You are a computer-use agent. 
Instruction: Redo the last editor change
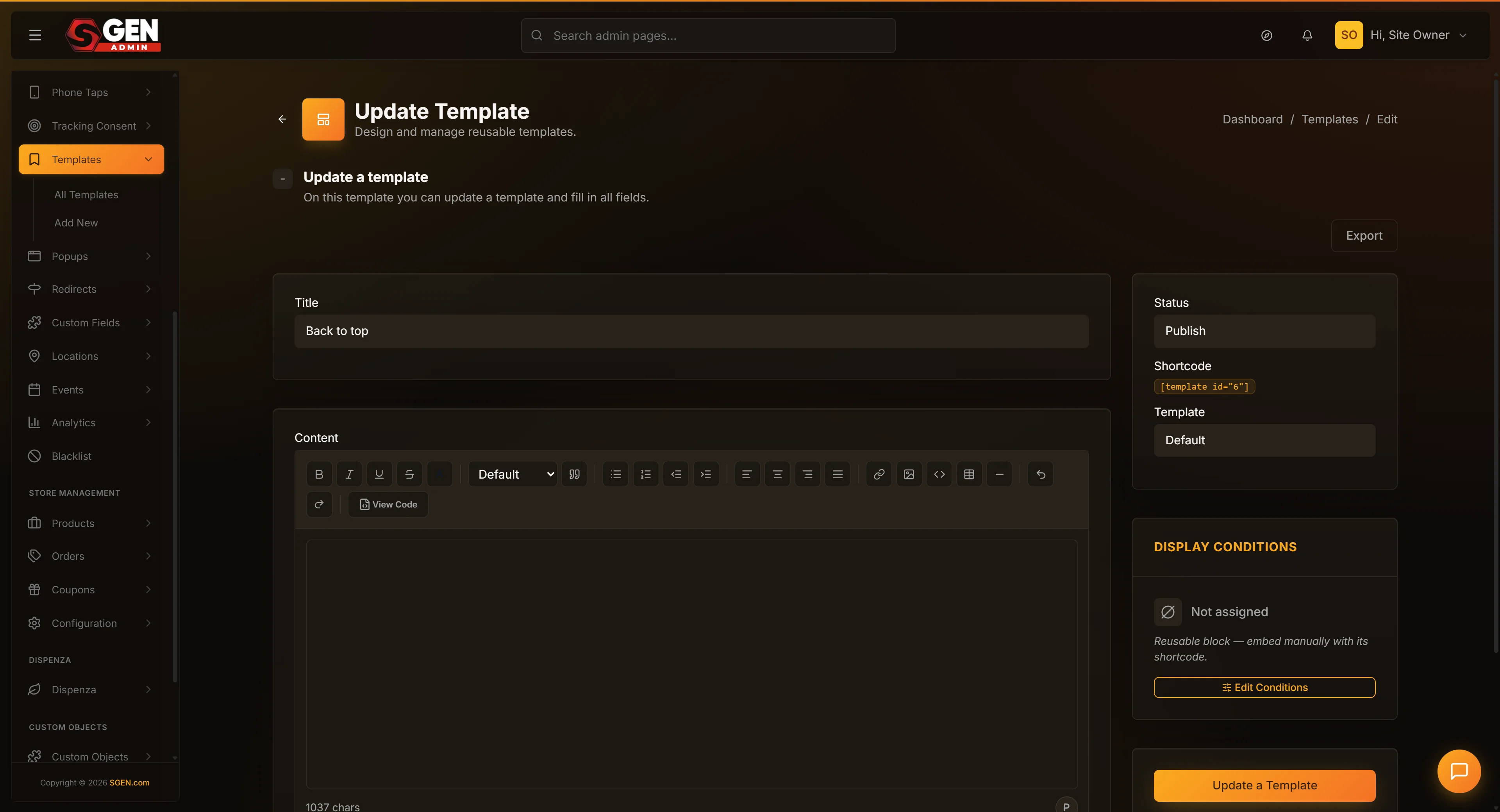(319, 505)
